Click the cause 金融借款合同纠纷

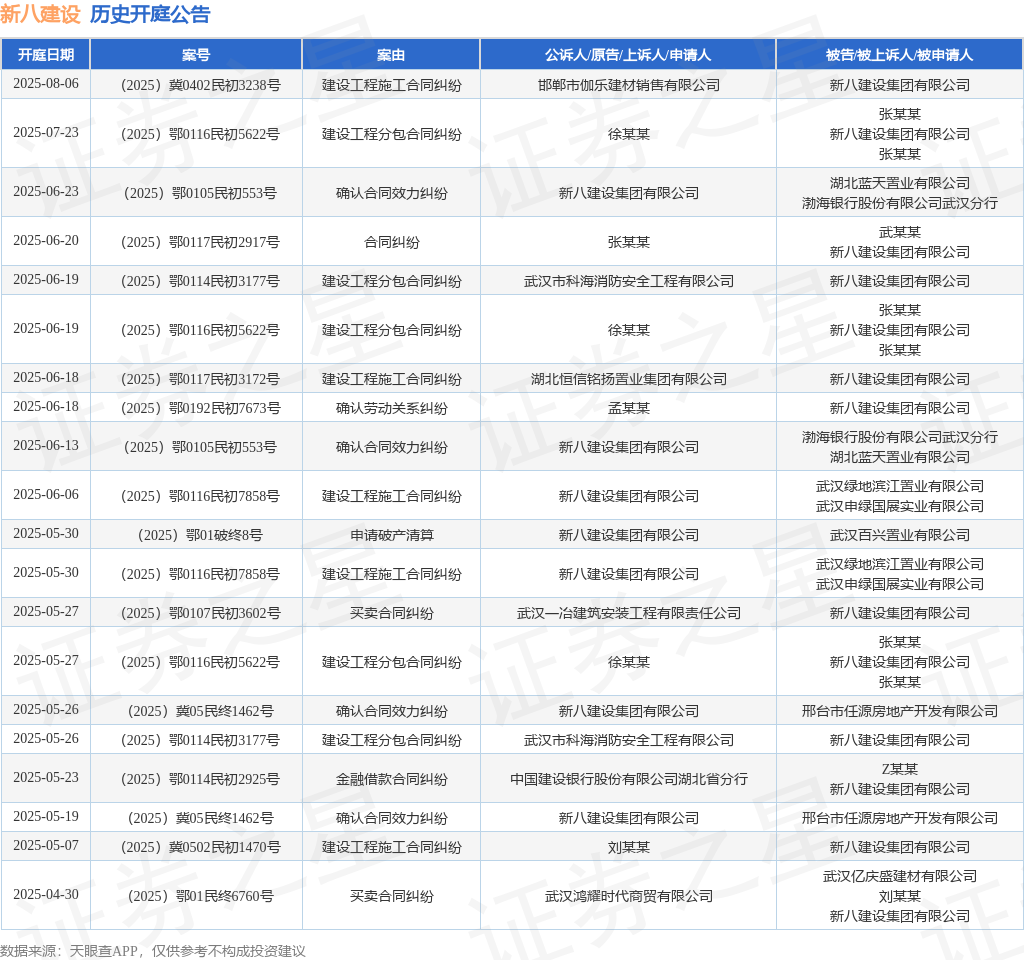point(391,779)
